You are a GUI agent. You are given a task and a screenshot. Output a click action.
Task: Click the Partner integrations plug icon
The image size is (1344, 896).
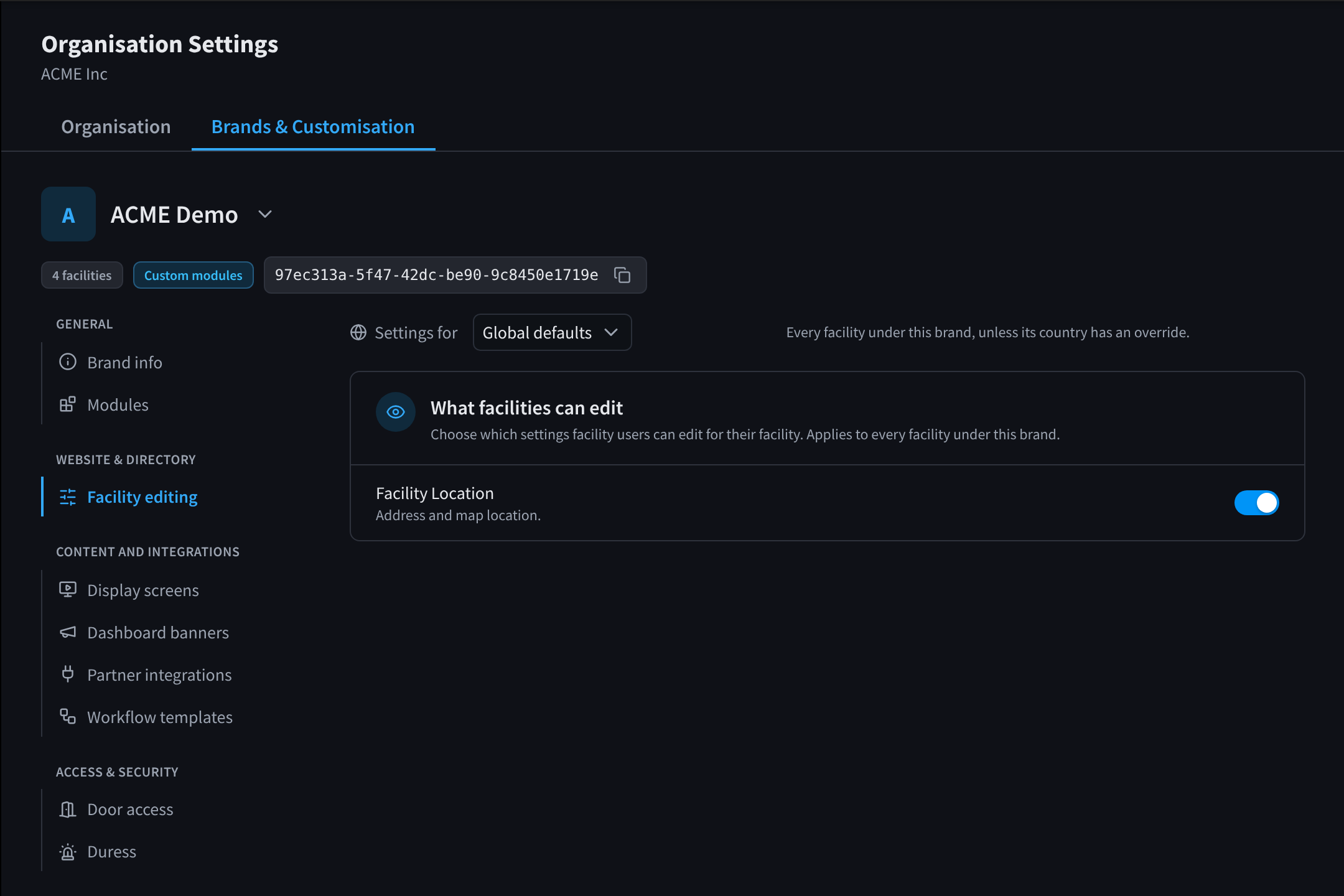68,674
